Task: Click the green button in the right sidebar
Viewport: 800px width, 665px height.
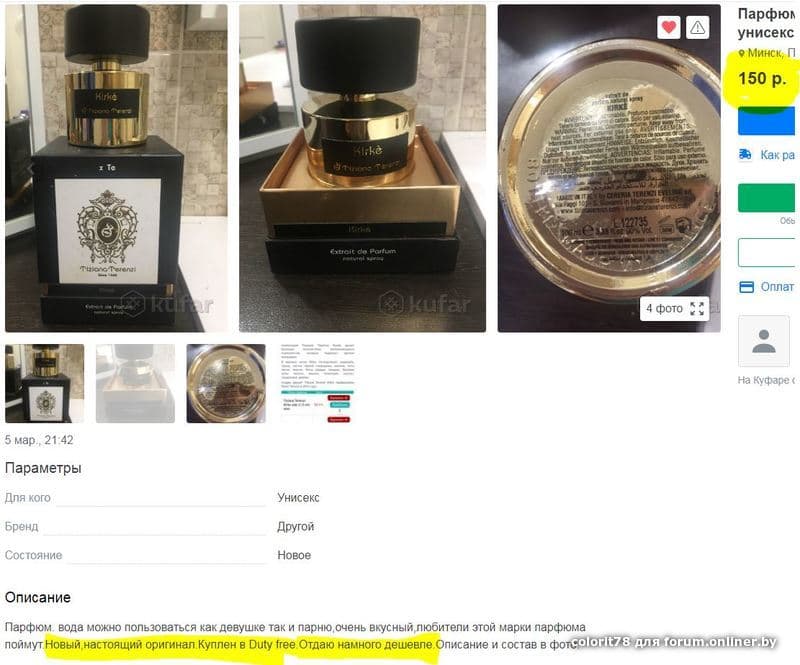Action: 766,198
